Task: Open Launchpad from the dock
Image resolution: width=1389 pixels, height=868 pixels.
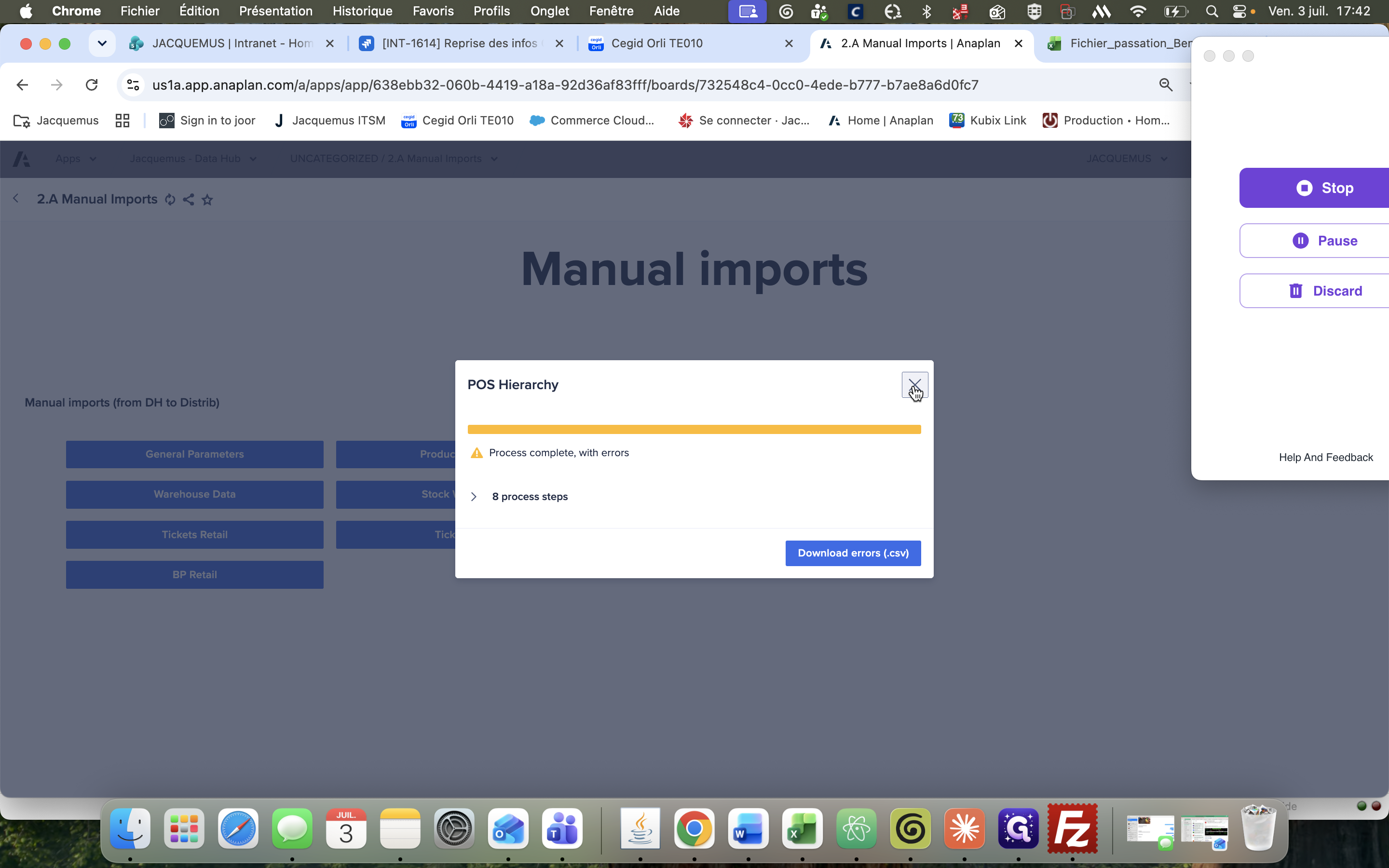Action: click(184, 828)
